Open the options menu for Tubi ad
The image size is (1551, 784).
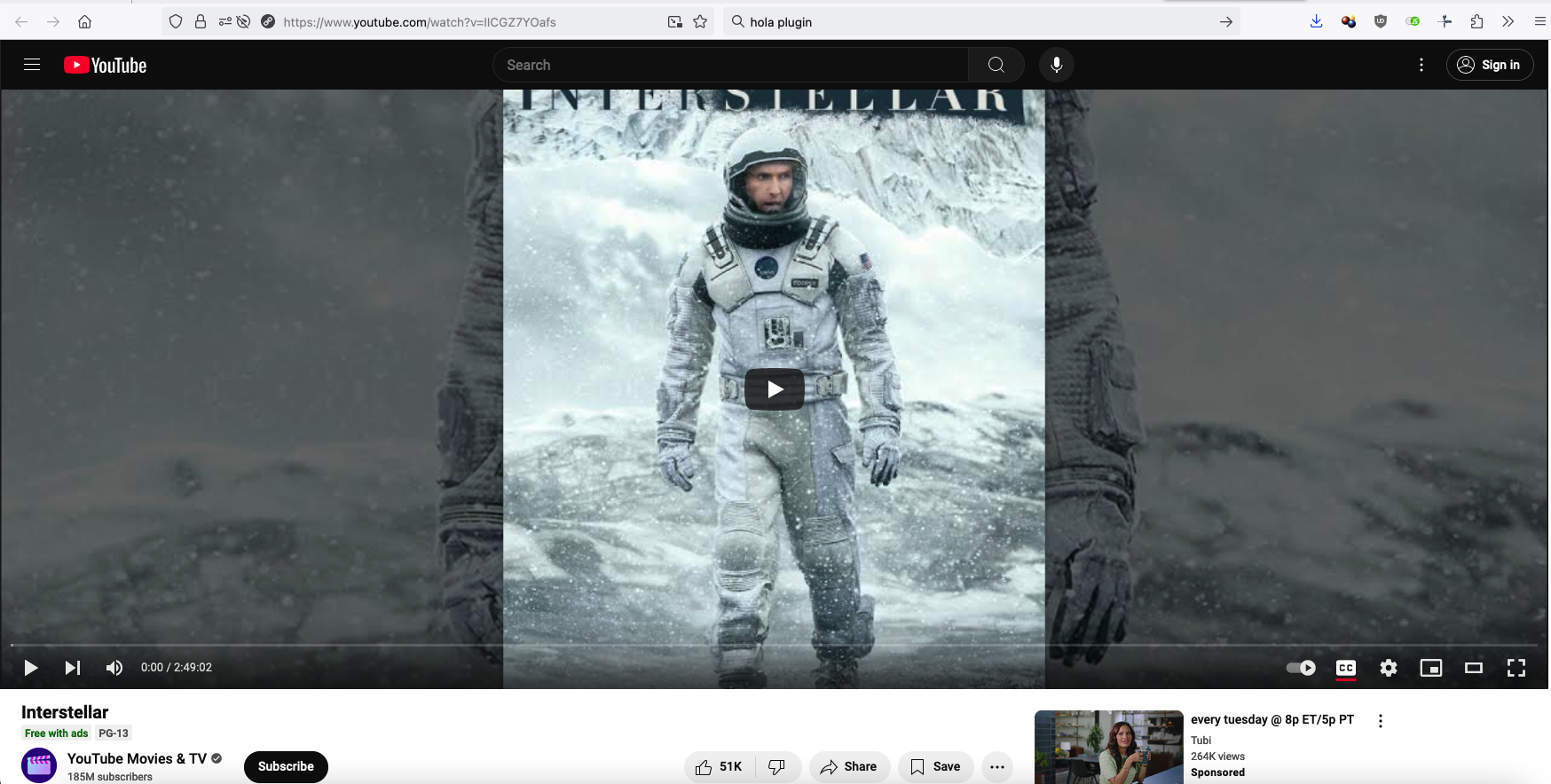click(1381, 721)
